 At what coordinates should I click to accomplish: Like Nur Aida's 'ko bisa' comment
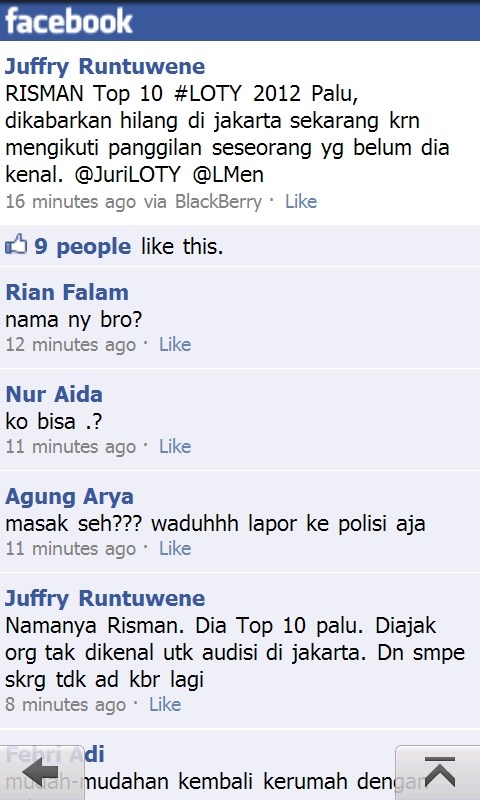click(175, 447)
